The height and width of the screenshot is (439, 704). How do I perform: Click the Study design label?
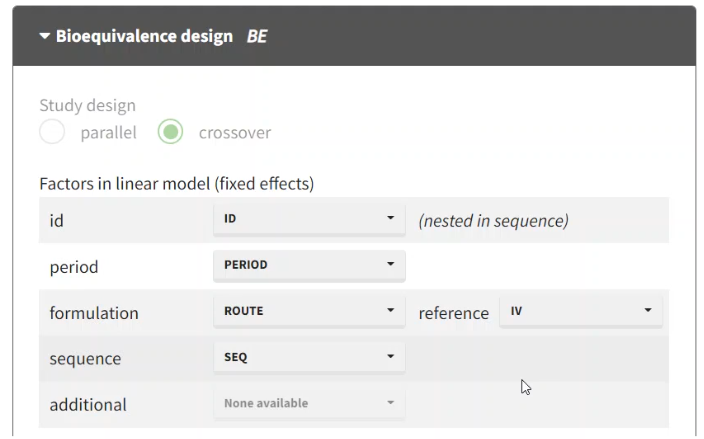pos(87,105)
